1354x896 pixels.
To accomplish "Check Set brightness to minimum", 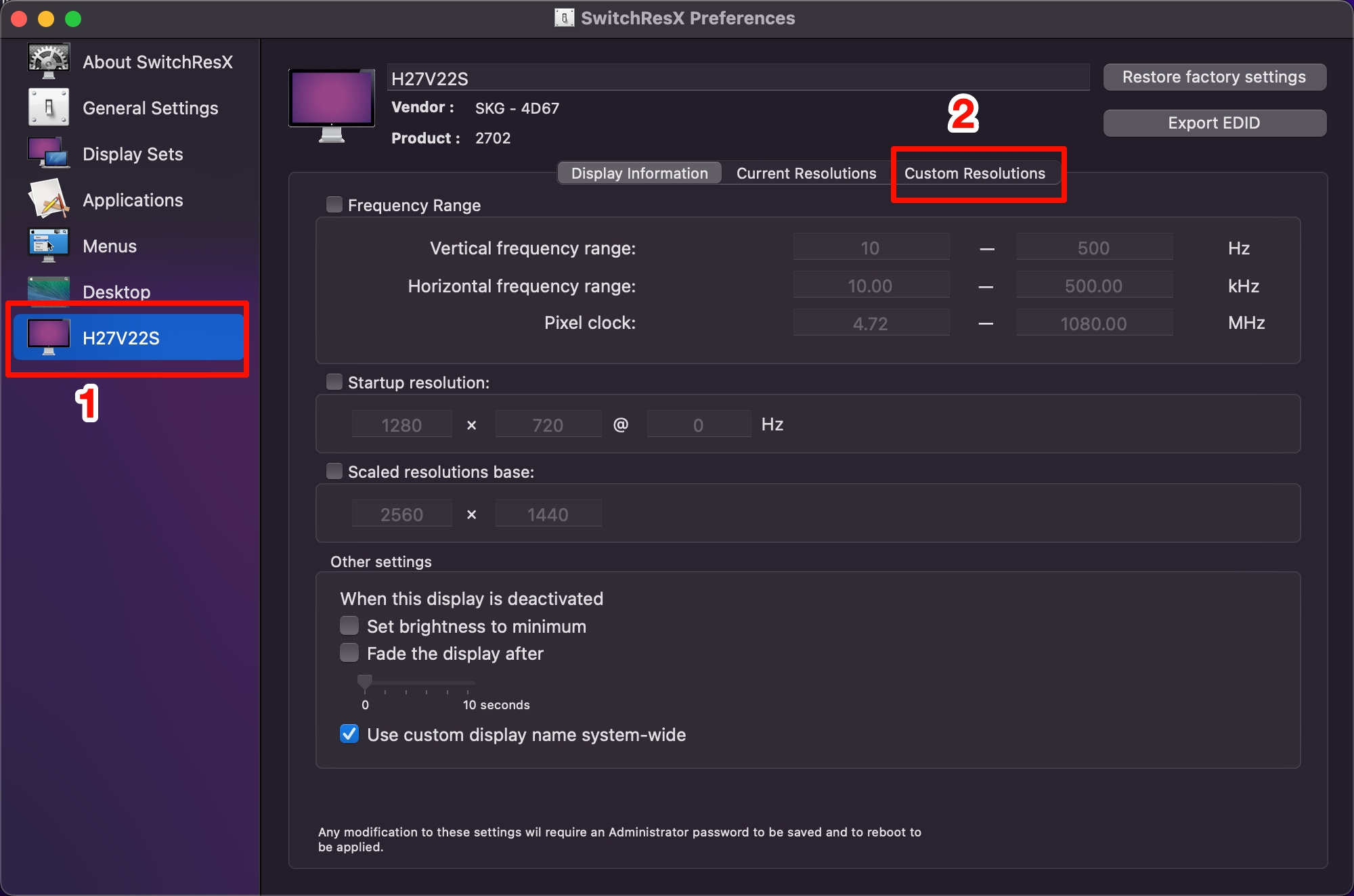I will click(x=349, y=625).
